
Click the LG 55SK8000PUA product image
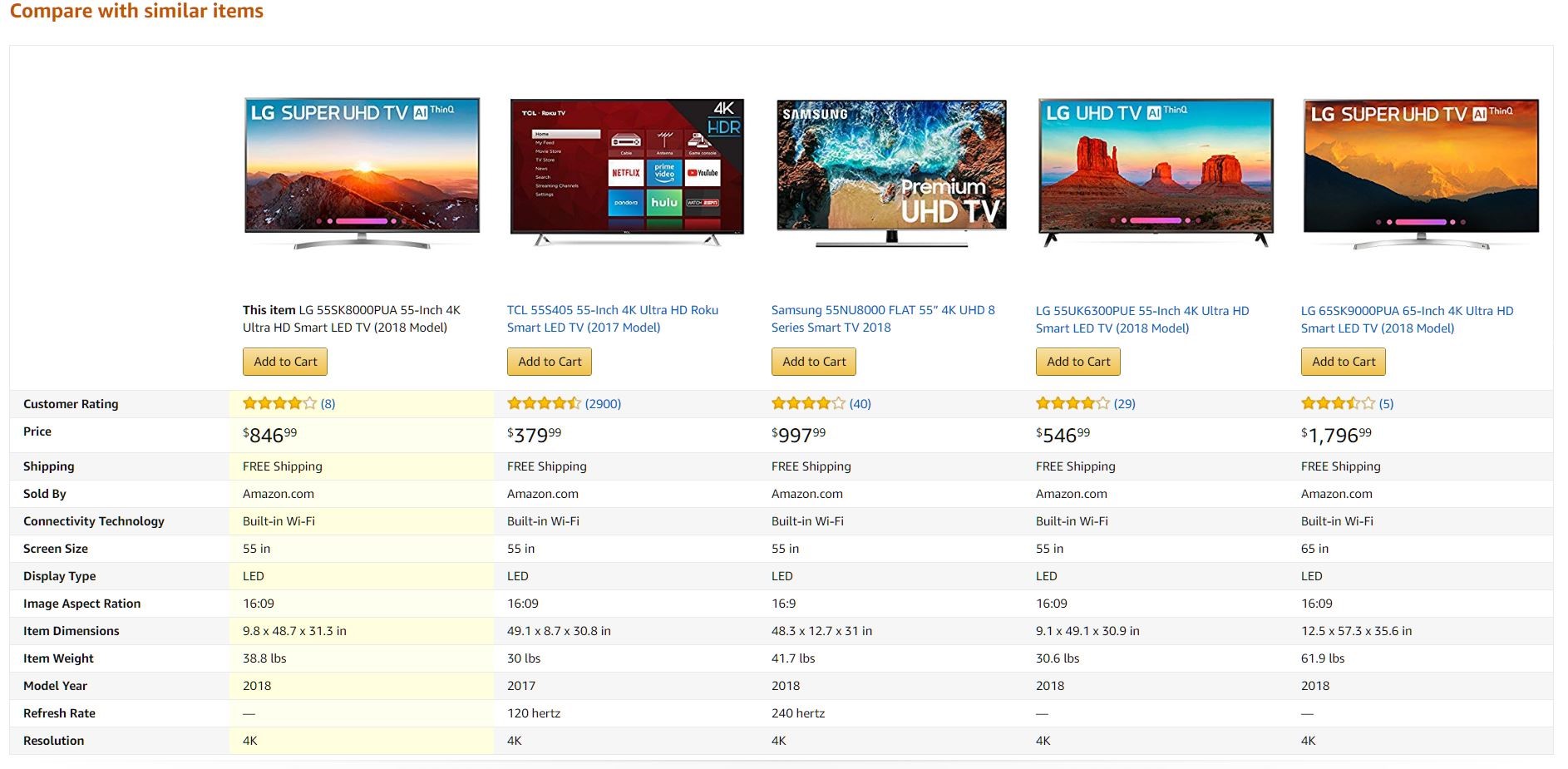362,172
